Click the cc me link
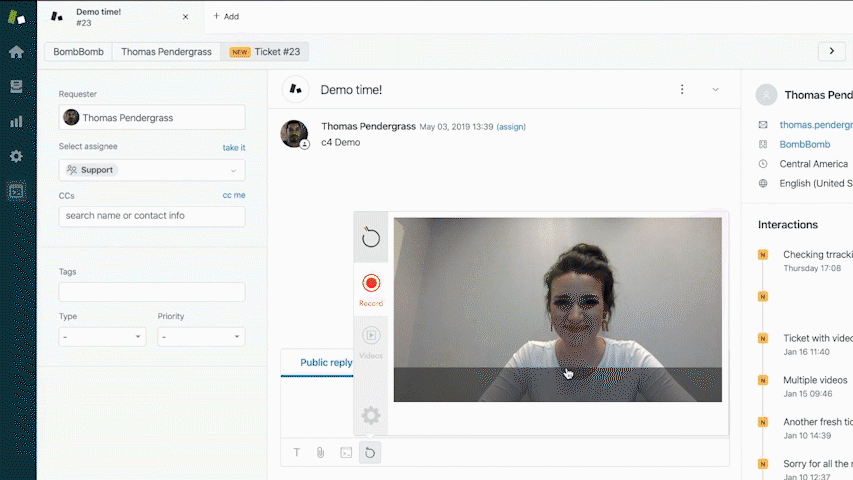 pyautogui.click(x=234, y=195)
